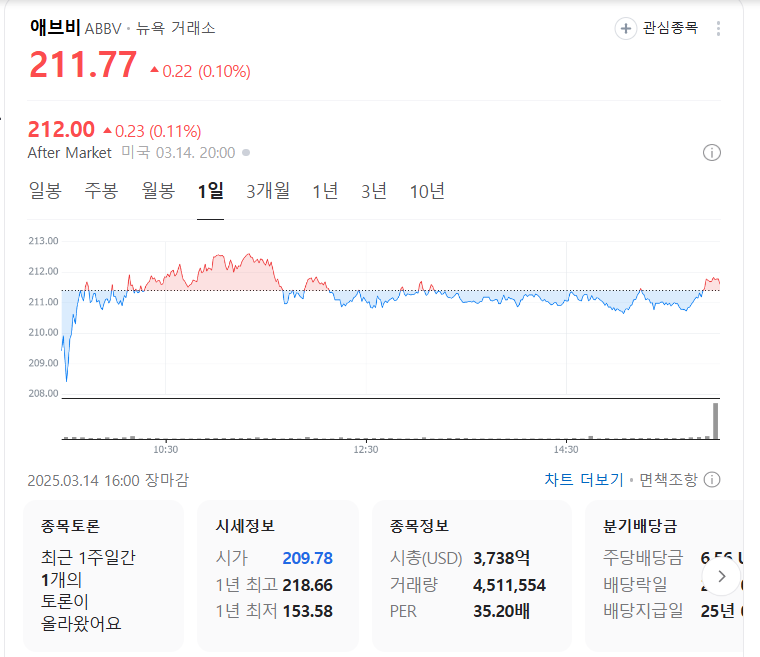This screenshot has height=657, width=760.
Task: Open the three-dot more options menu
Action: (x=718, y=29)
